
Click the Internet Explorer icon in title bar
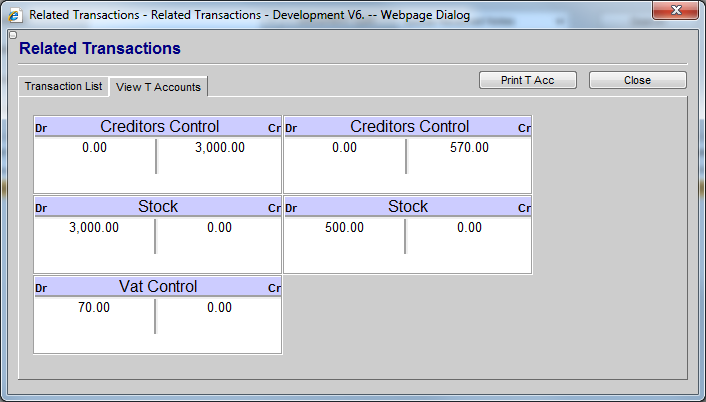point(15,12)
